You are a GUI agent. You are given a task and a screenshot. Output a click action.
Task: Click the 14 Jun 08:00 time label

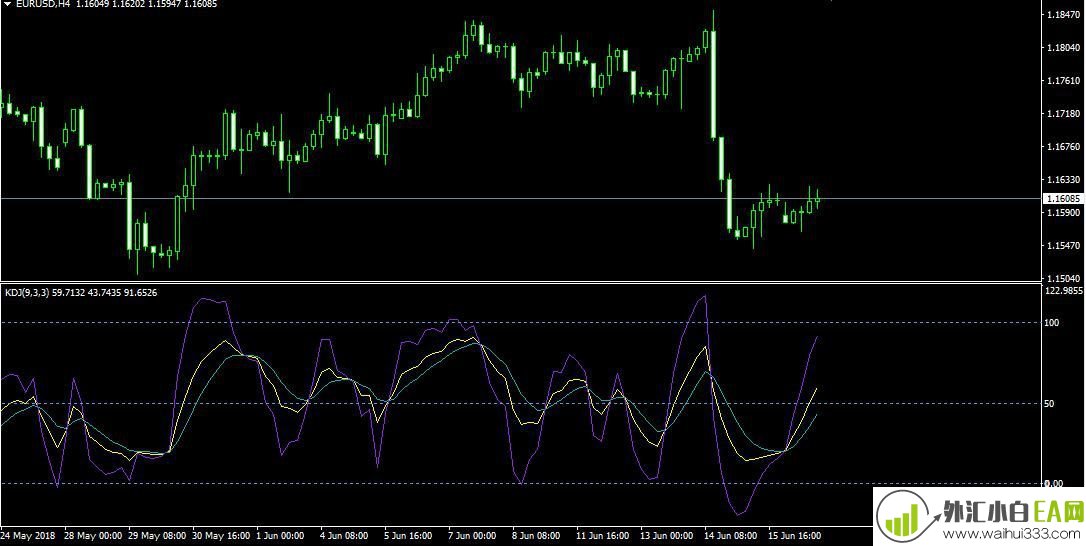coord(731,536)
